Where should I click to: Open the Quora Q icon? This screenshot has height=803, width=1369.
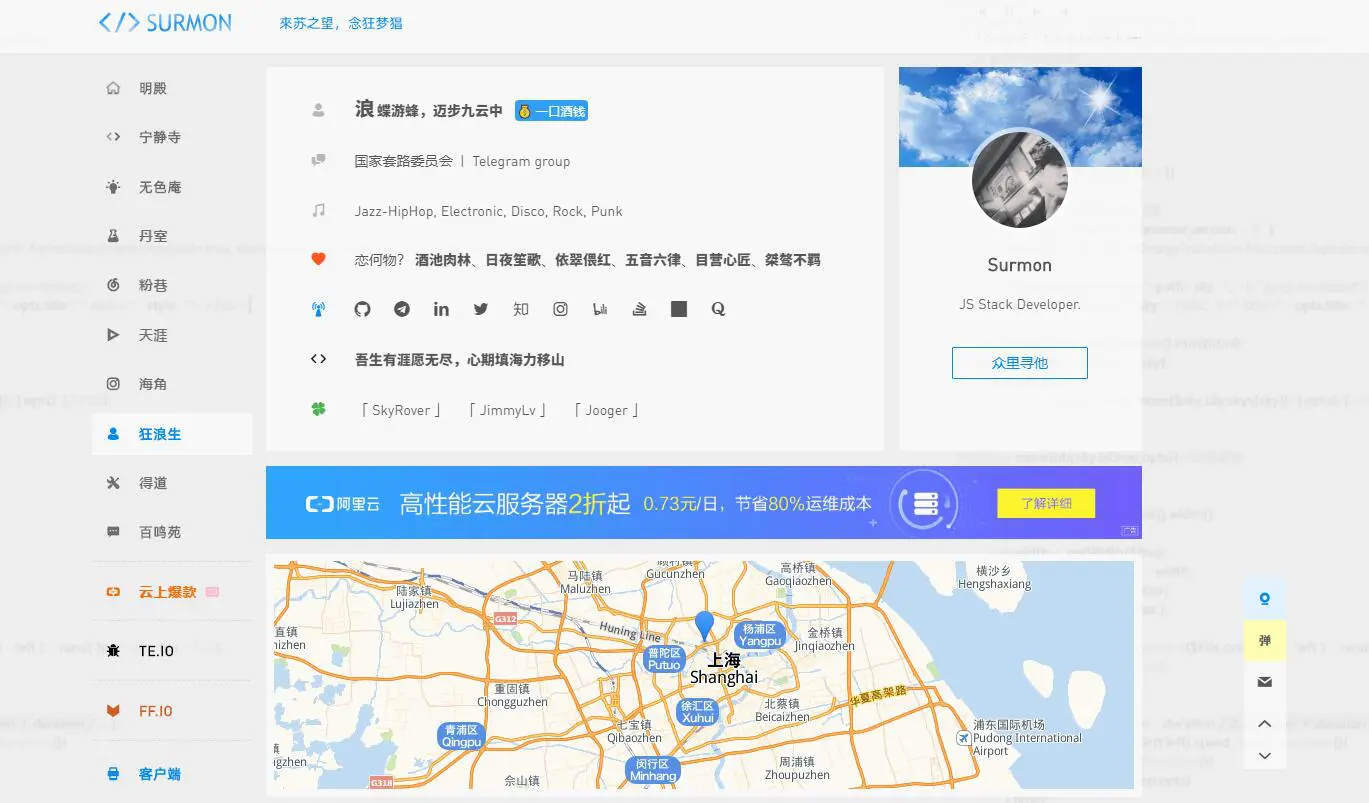pos(718,309)
